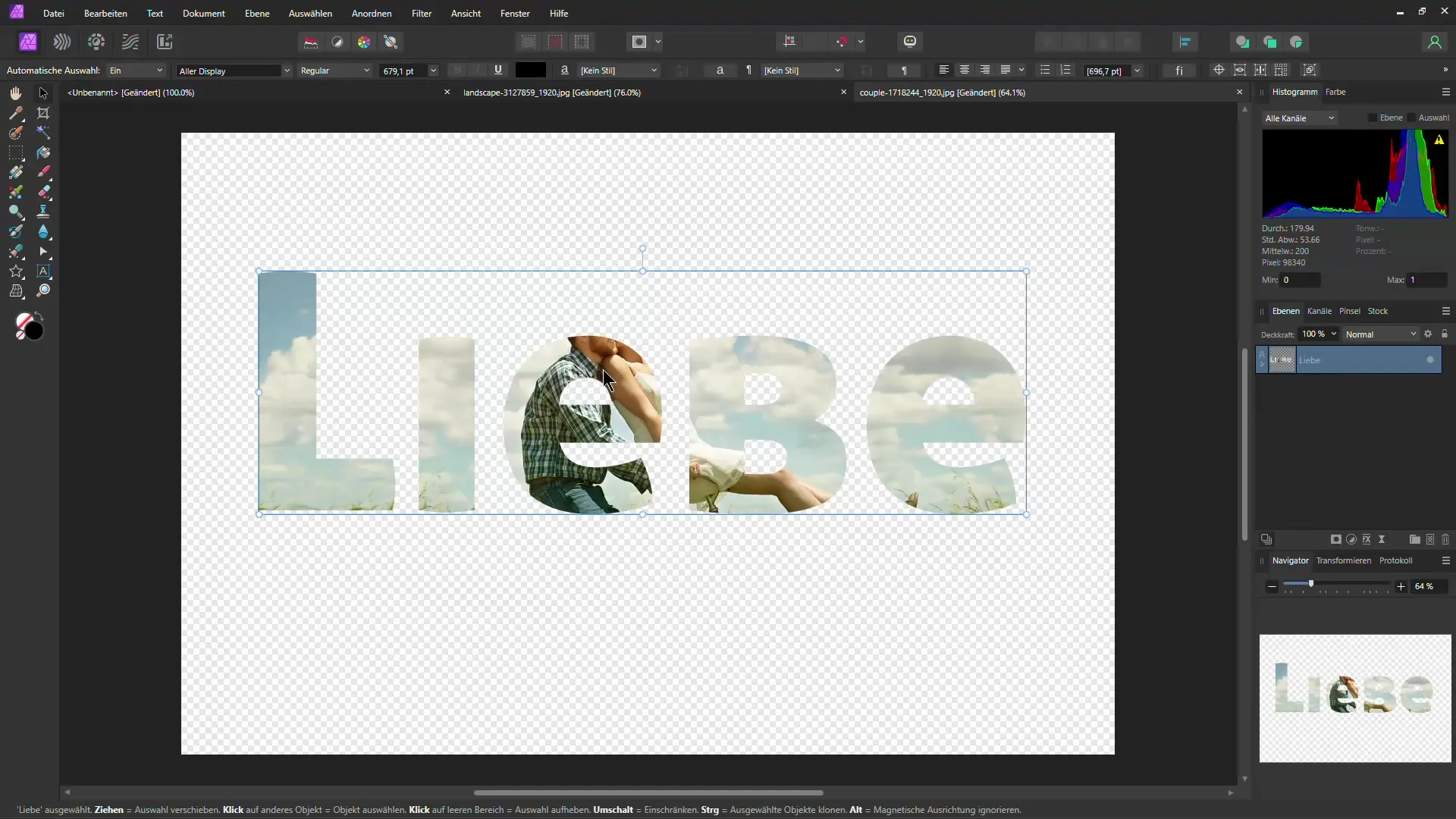This screenshot has height=819, width=1456.
Task: Open the Regular font style dropdown
Action: click(334, 71)
